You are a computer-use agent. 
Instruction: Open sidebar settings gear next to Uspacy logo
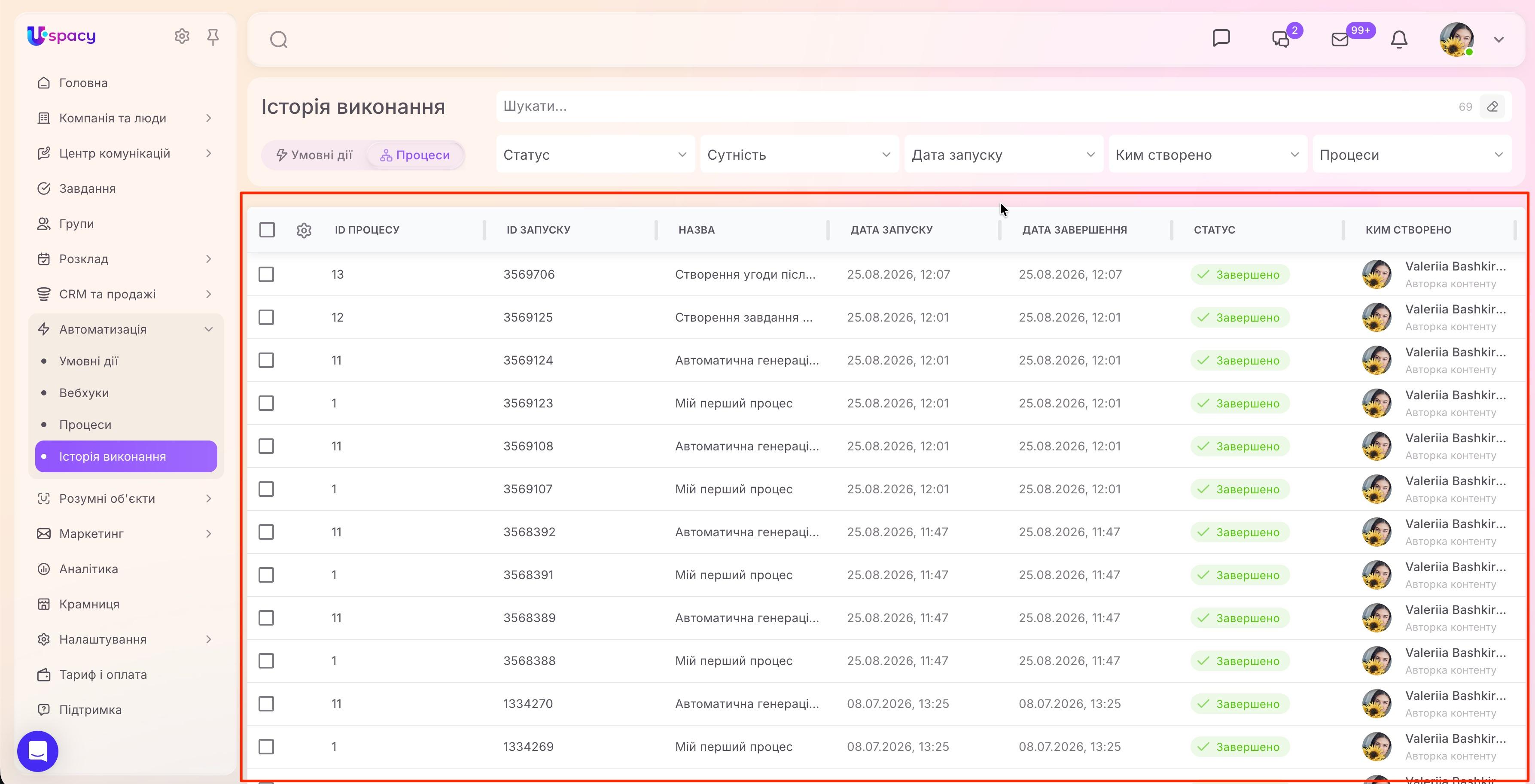pyautogui.click(x=182, y=36)
